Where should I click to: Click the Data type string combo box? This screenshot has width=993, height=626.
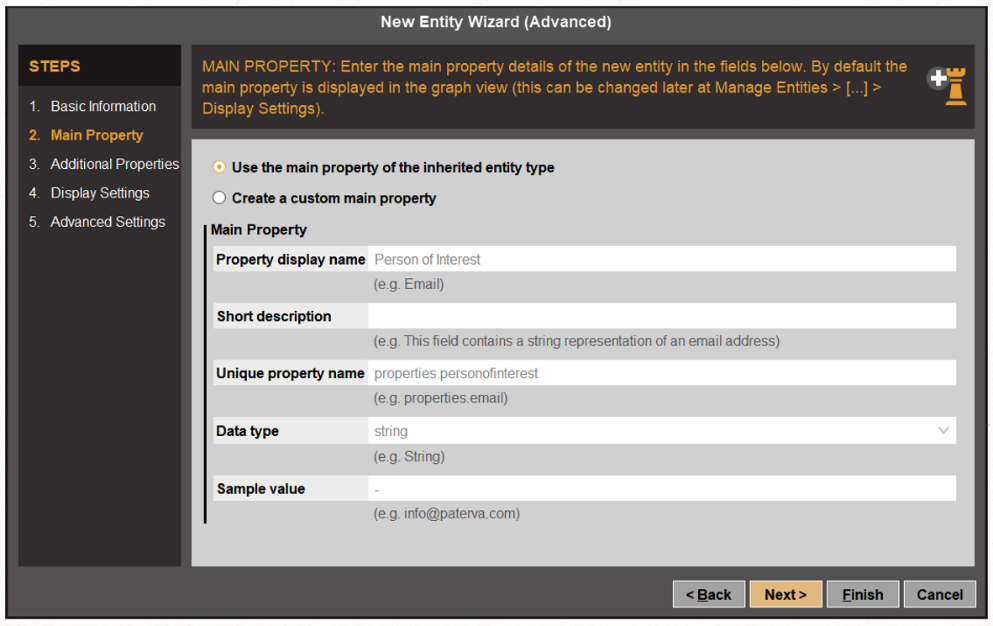[661, 431]
